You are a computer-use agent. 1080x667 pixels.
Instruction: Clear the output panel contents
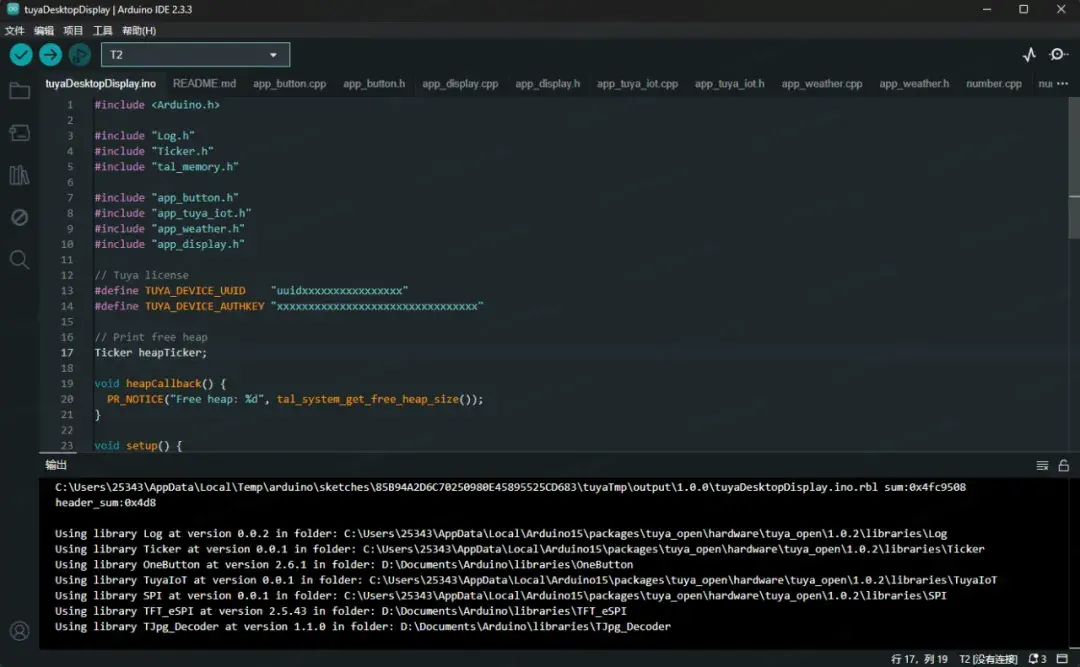pos(1042,465)
